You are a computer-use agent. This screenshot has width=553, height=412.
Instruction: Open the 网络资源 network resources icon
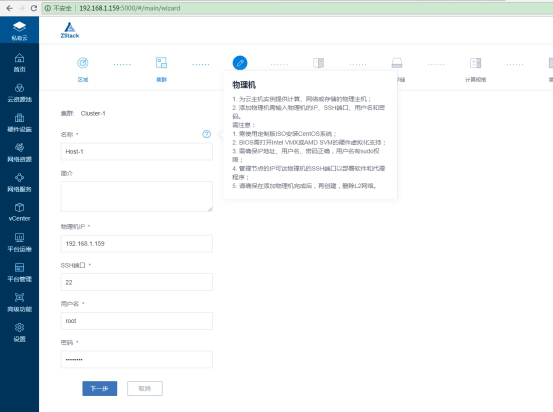point(19,153)
